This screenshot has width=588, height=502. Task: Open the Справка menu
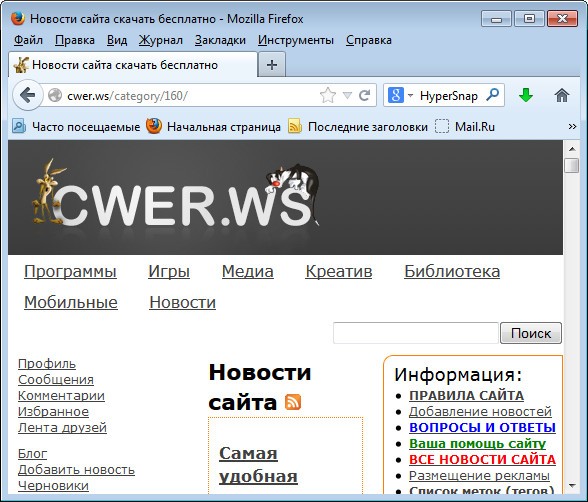369,40
